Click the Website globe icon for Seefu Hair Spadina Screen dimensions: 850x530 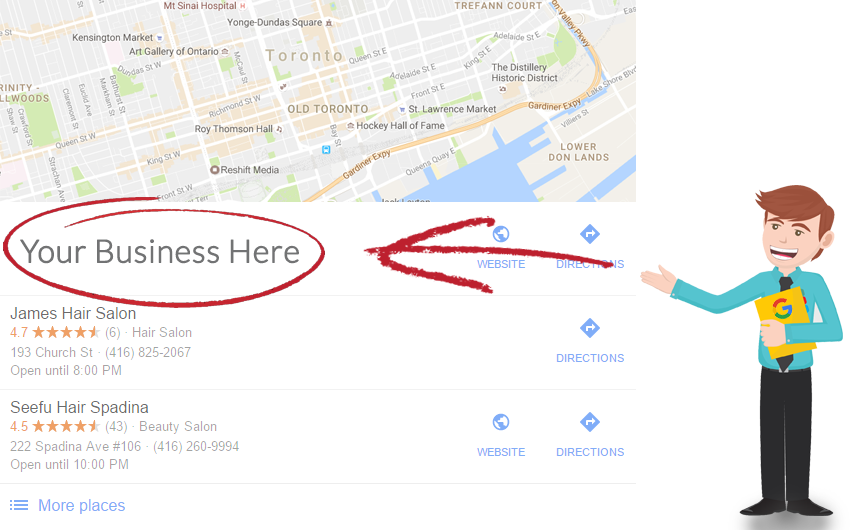pos(501,422)
